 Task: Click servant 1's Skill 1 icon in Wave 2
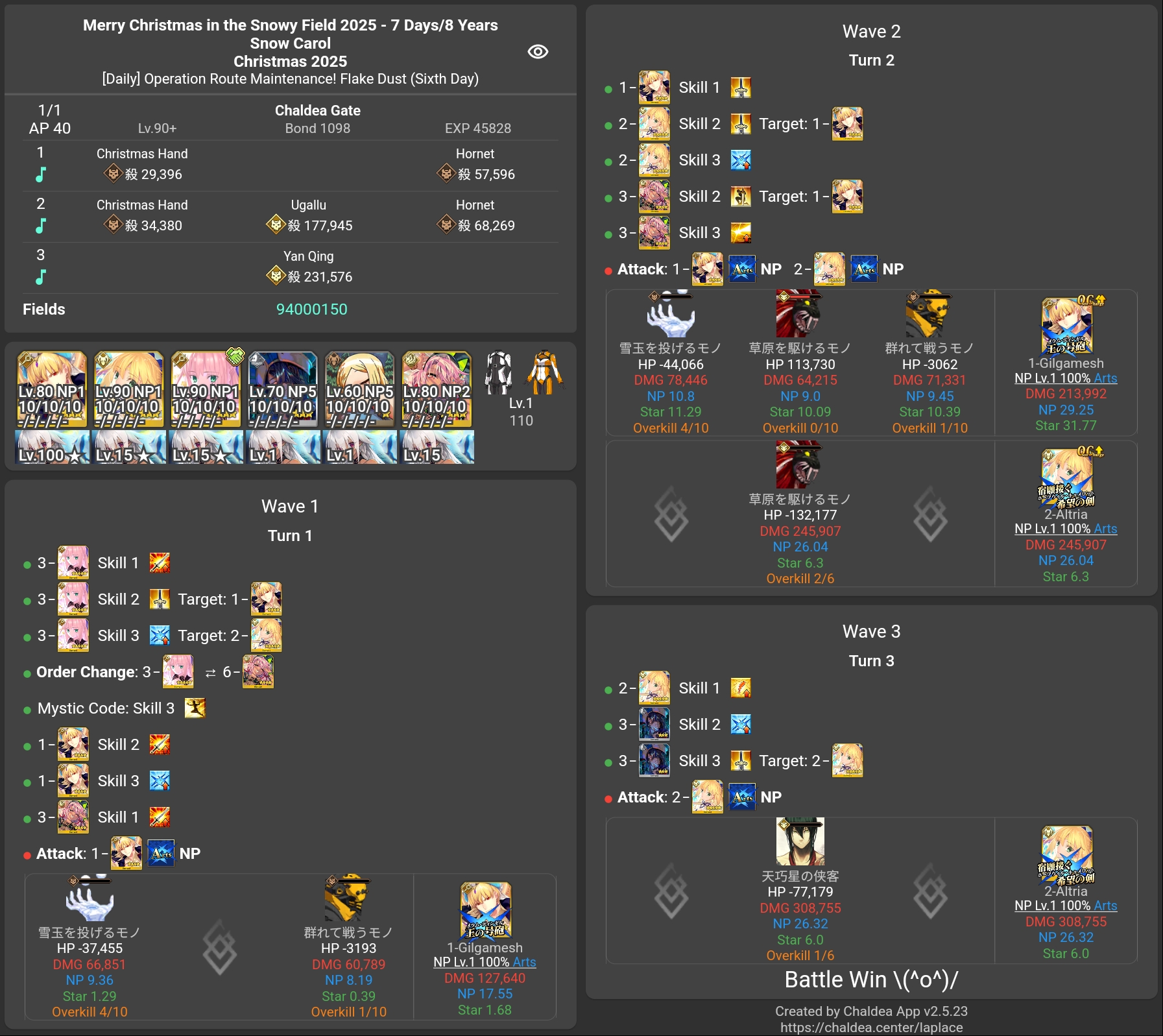741,88
